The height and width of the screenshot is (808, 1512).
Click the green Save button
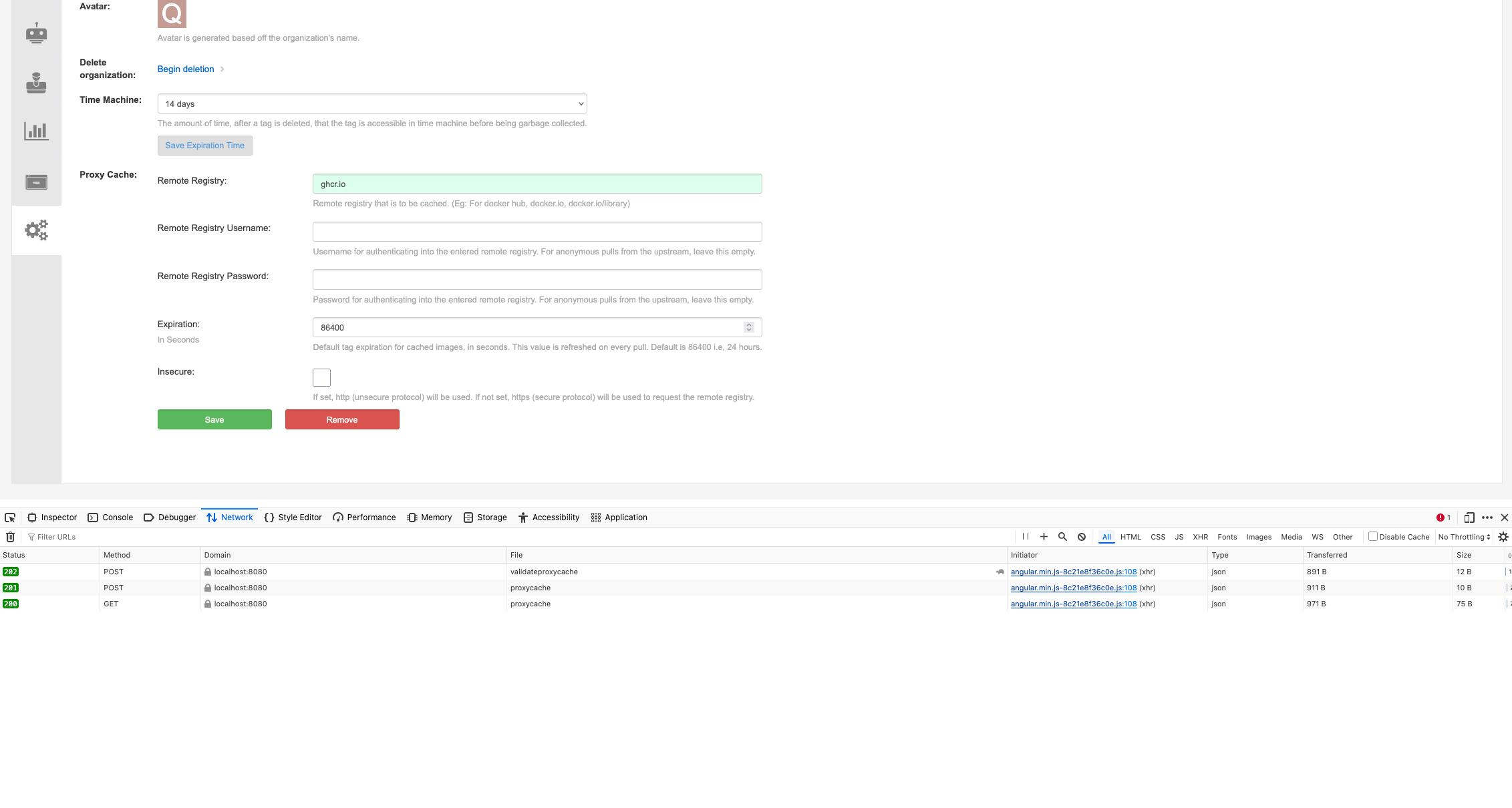point(214,419)
